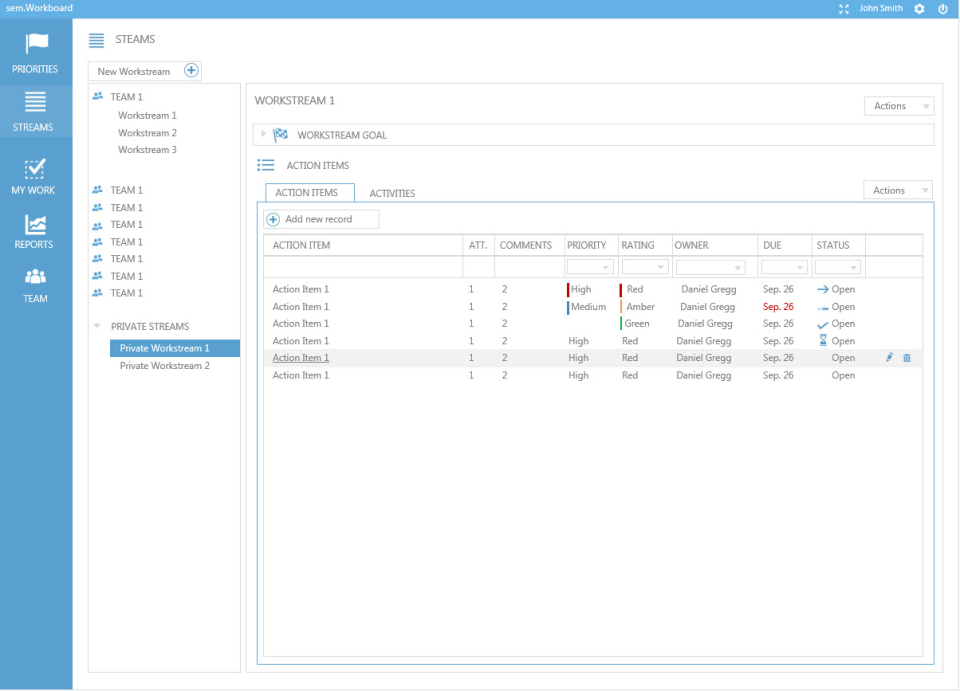
Task: Open the Team people icon in sidebar
Action: pyautogui.click(x=35, y=276)
